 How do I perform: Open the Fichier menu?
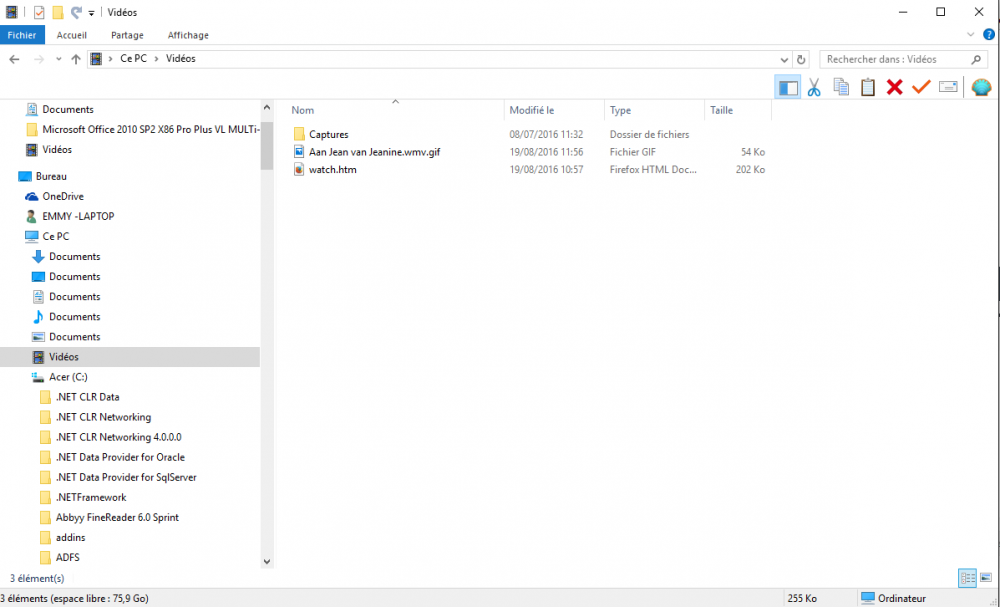(x=22, y=35)
